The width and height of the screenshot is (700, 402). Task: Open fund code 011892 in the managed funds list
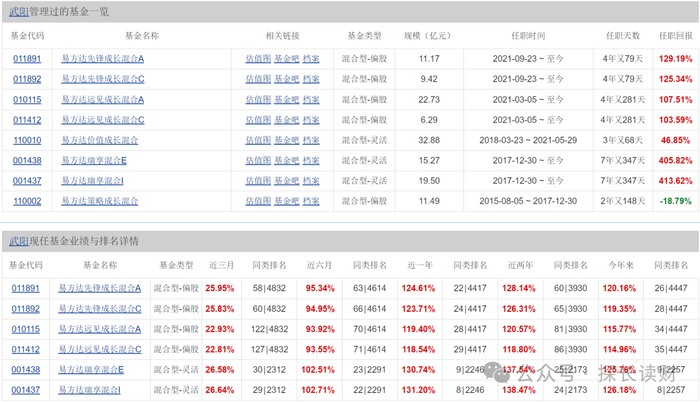pos(27,79)
